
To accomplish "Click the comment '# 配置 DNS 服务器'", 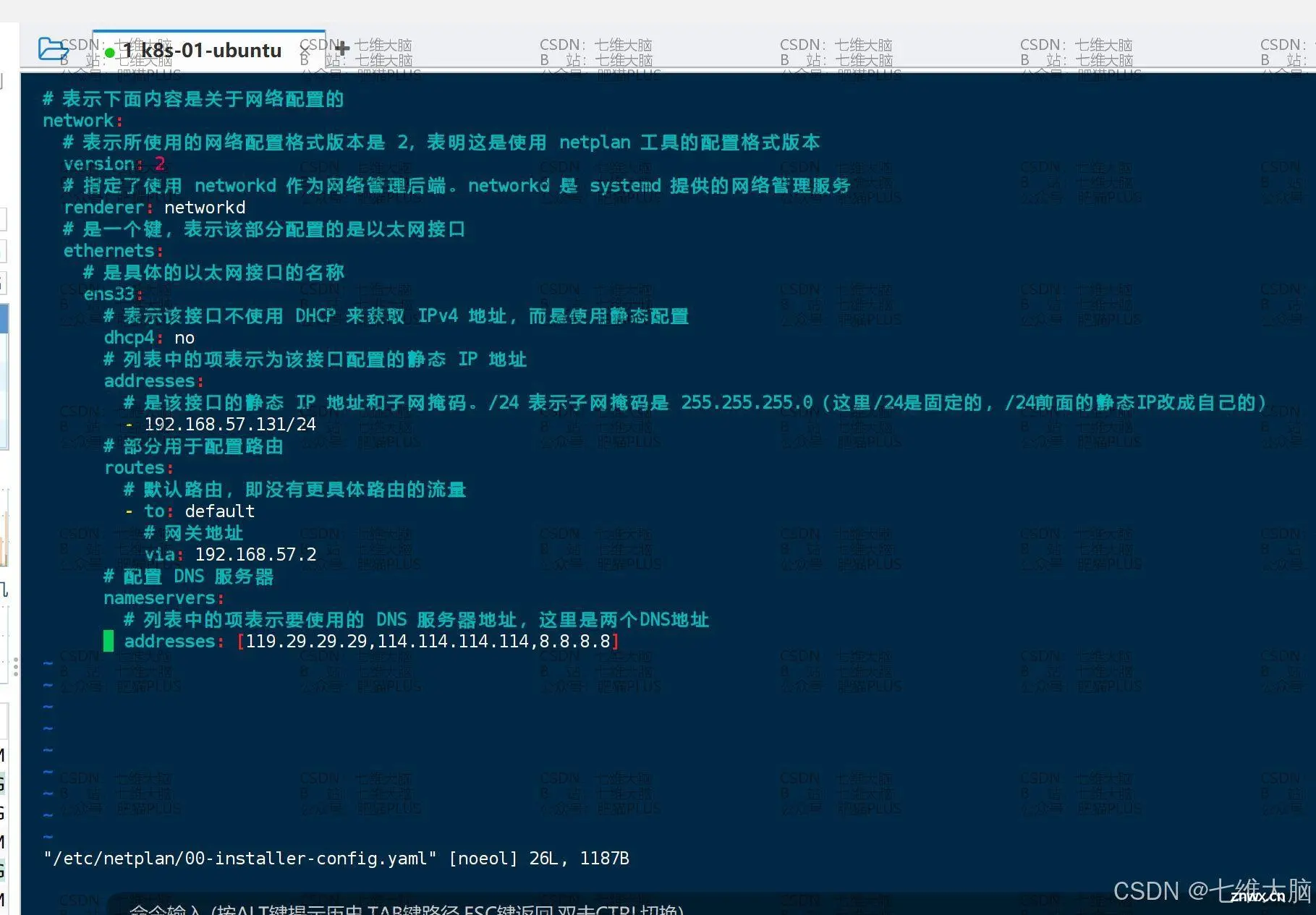I will pos(188,576).
